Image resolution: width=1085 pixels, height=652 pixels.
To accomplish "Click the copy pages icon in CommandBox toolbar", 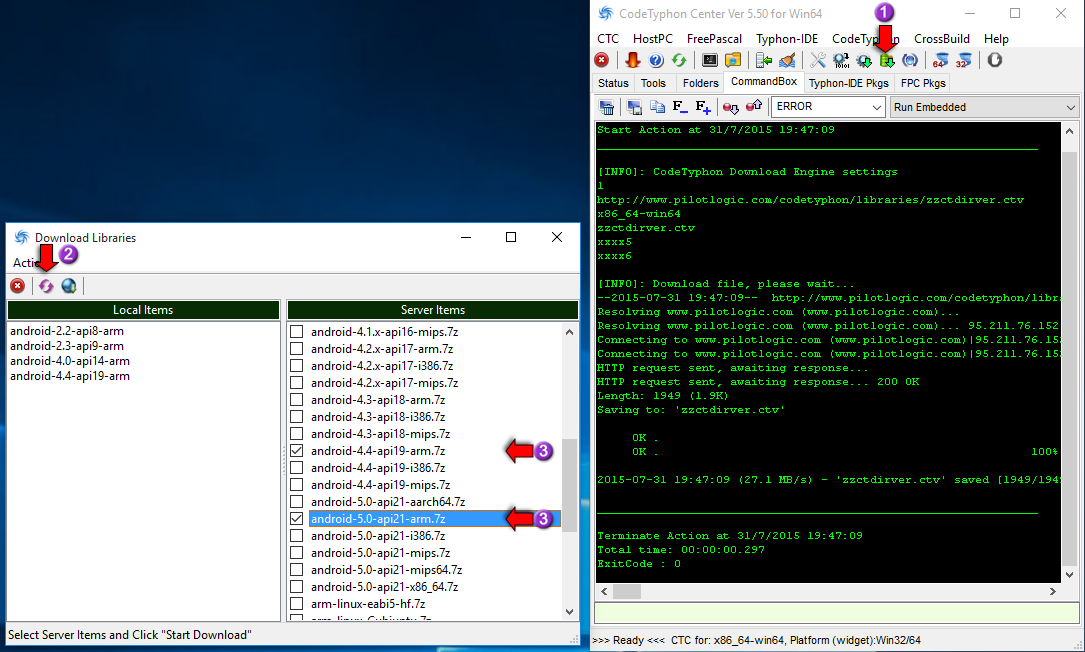I will [657, 107].
